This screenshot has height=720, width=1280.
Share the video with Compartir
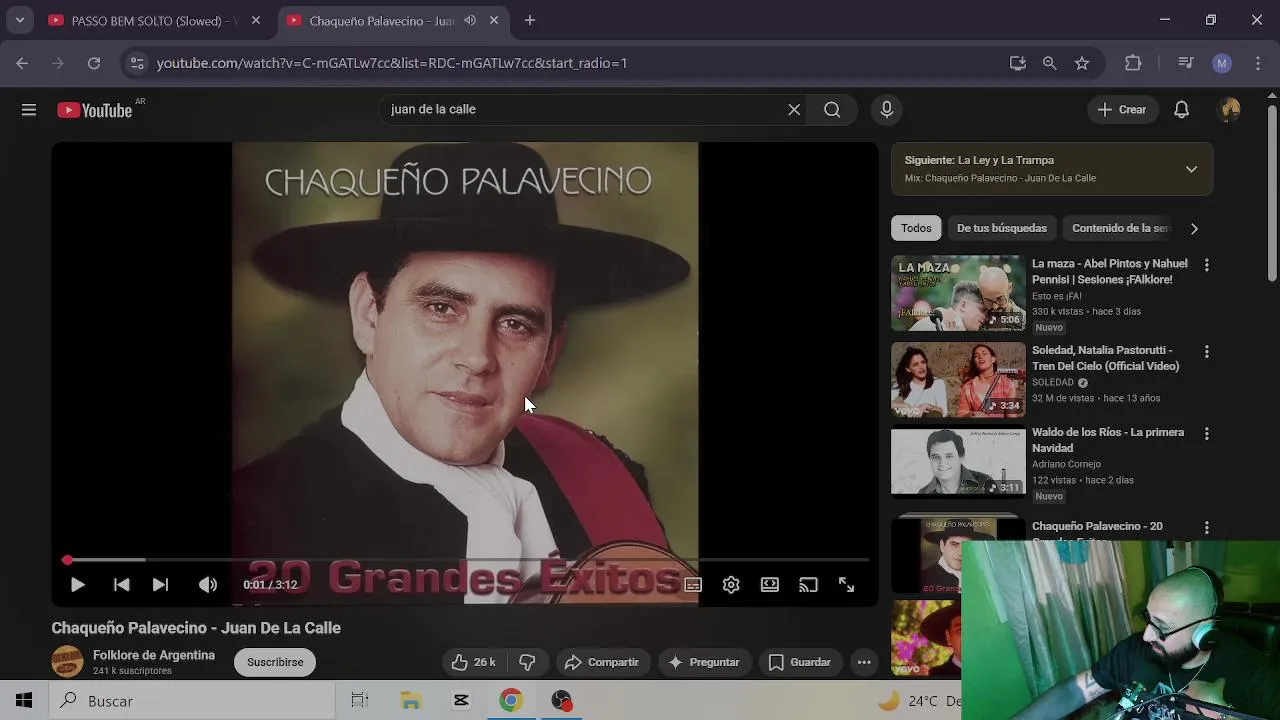click(x=602, y=662)
